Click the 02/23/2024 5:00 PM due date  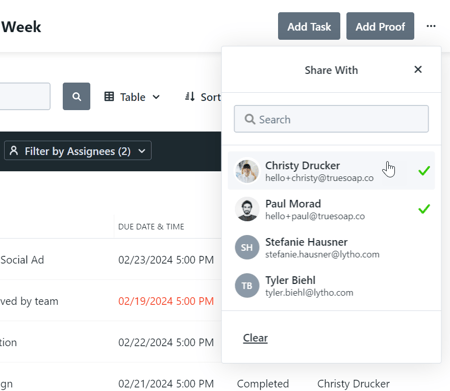[166, 260]
